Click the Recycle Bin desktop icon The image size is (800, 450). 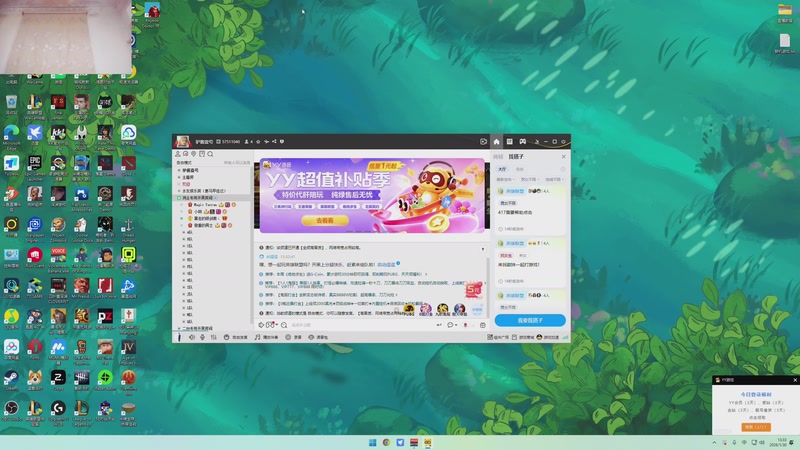(11, 106)
